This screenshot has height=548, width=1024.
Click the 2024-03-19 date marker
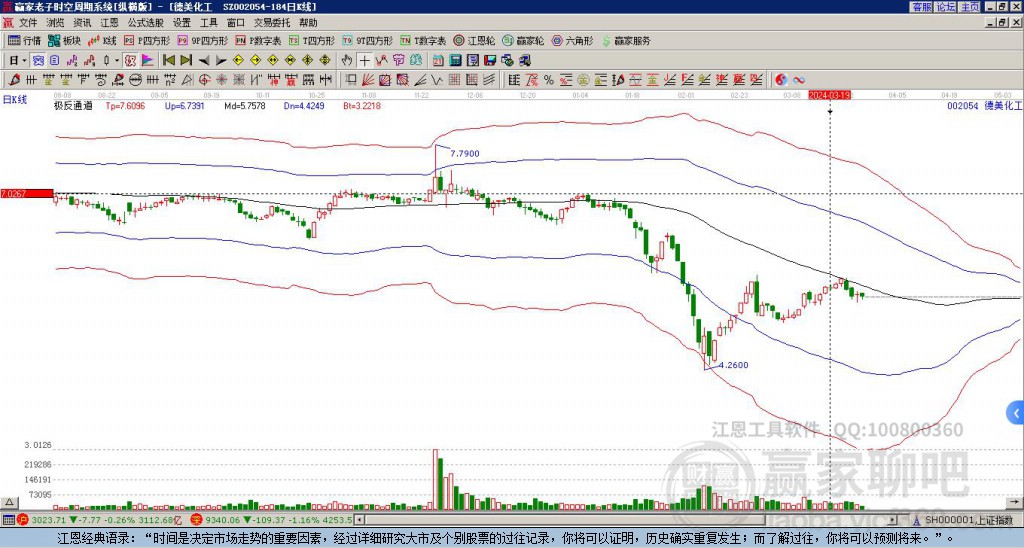829,95
